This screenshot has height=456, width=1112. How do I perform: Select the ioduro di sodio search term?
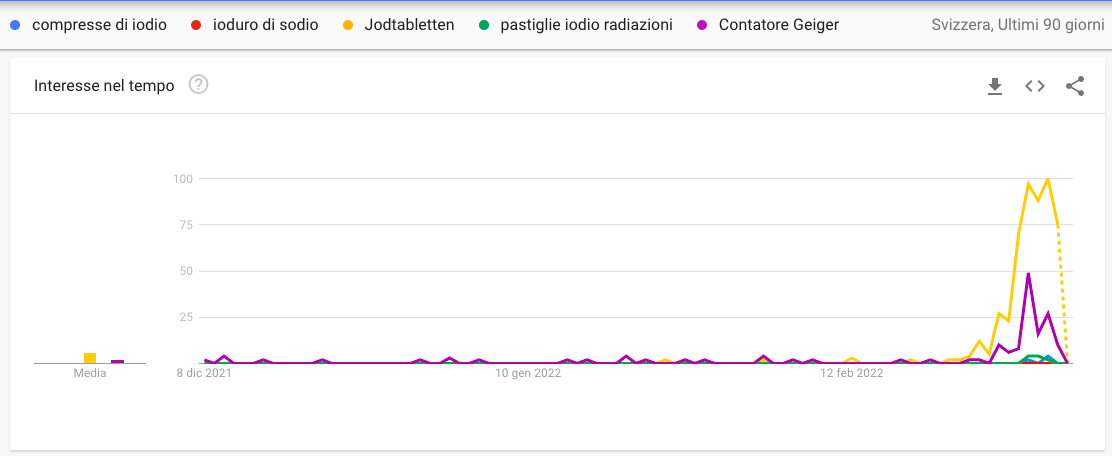(x=265, y=24)
